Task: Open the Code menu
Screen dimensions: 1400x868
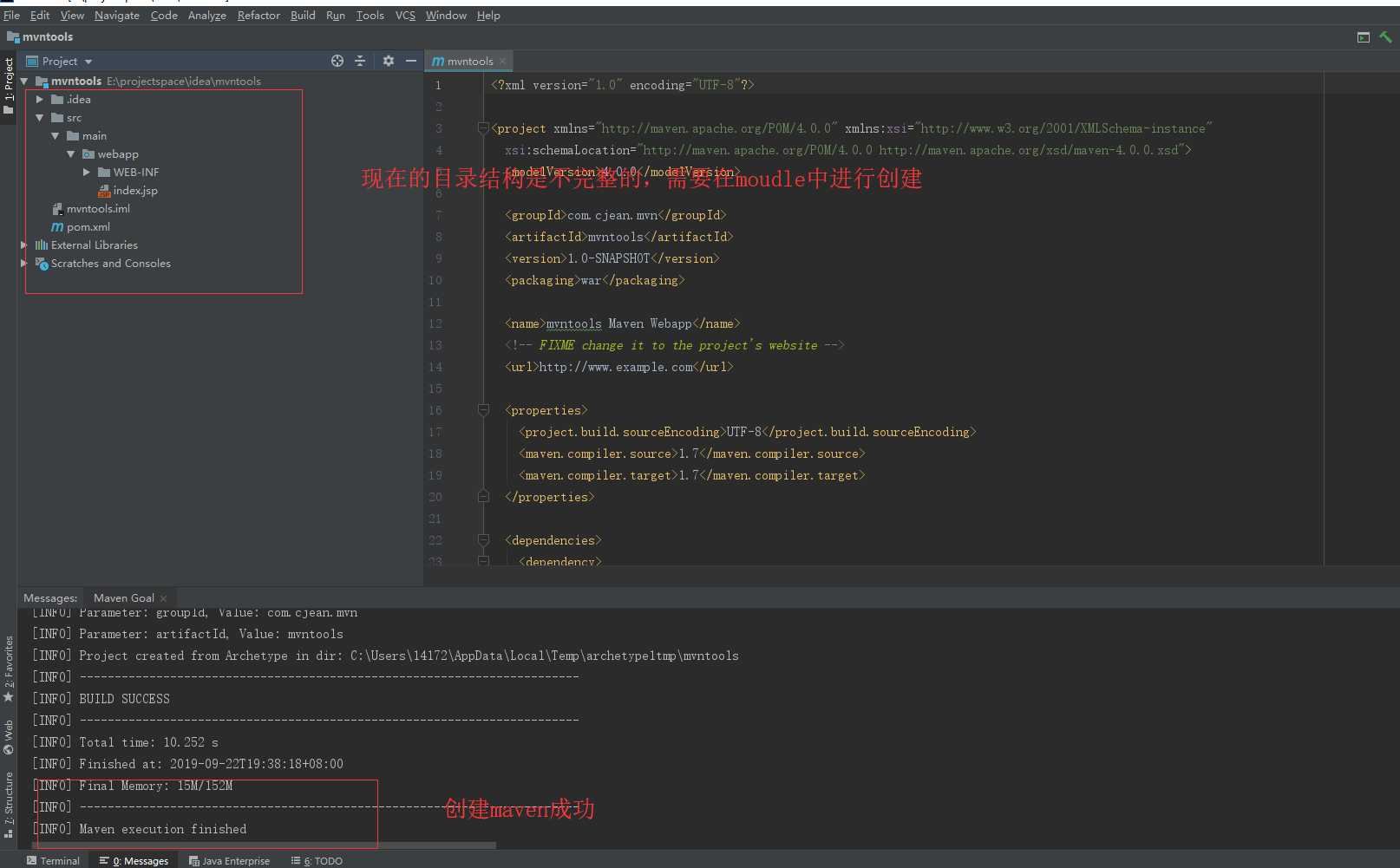Action: pyautogui.click(x=164, y=16)
